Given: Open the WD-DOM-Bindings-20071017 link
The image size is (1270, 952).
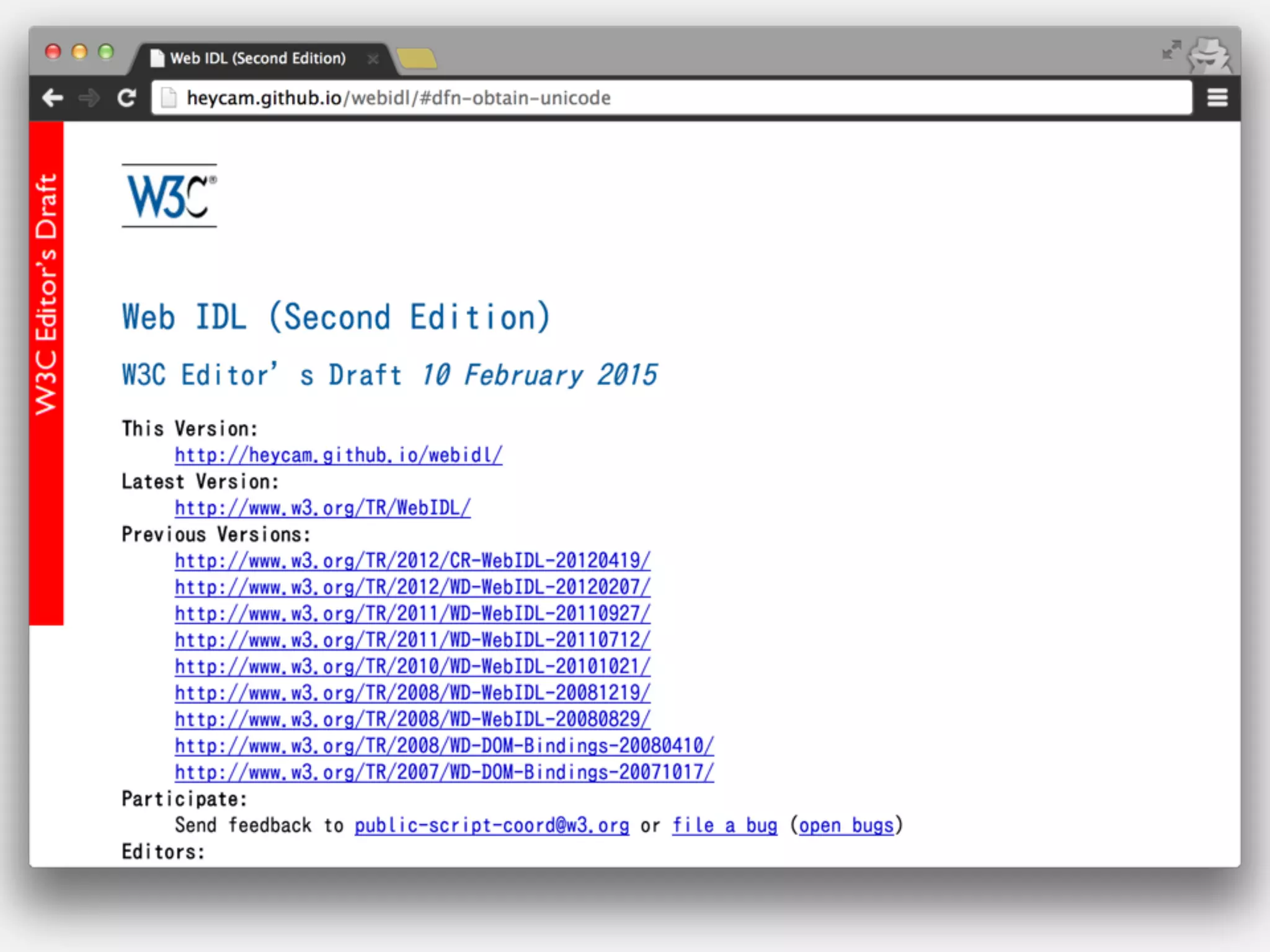Looking at the screenshot, I should click(444, 772).
